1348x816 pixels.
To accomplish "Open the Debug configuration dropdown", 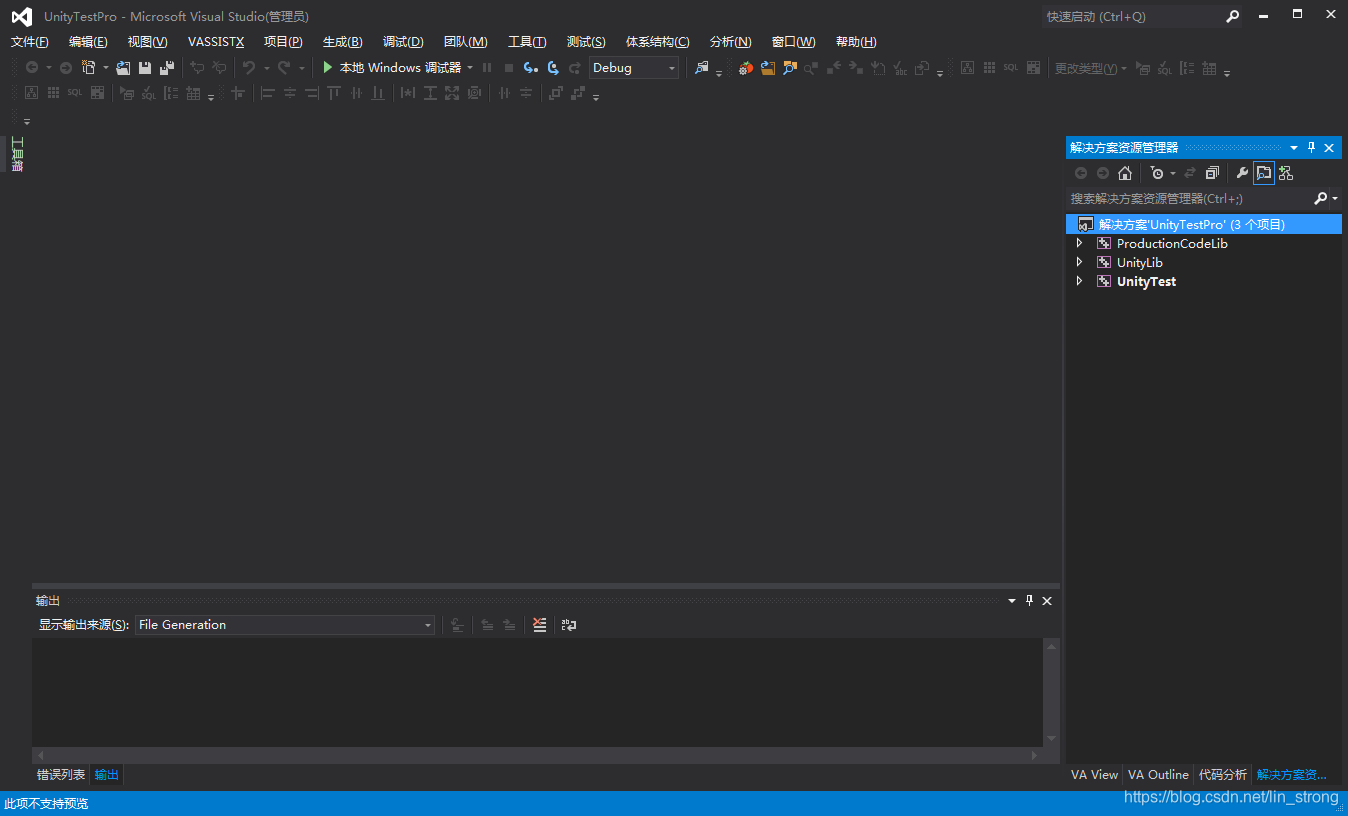I will (634, 68).
